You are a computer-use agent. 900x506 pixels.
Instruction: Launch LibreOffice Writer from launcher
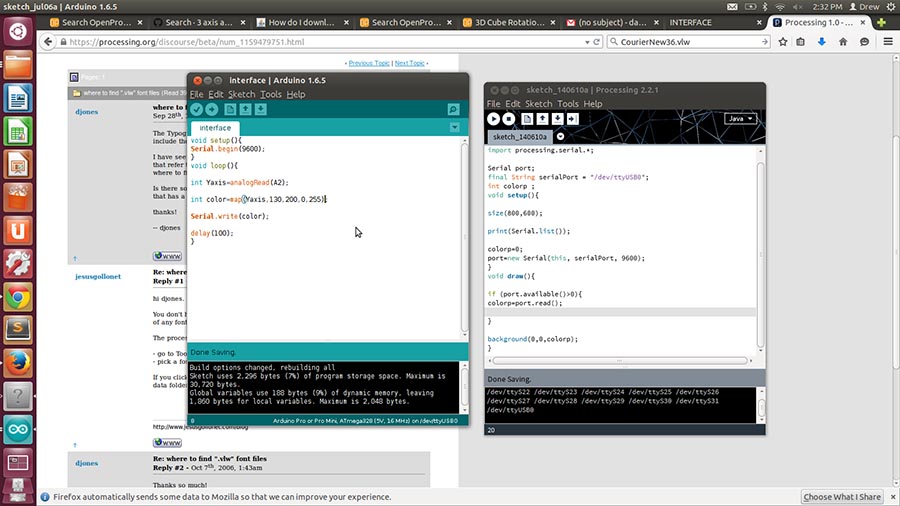18,98
